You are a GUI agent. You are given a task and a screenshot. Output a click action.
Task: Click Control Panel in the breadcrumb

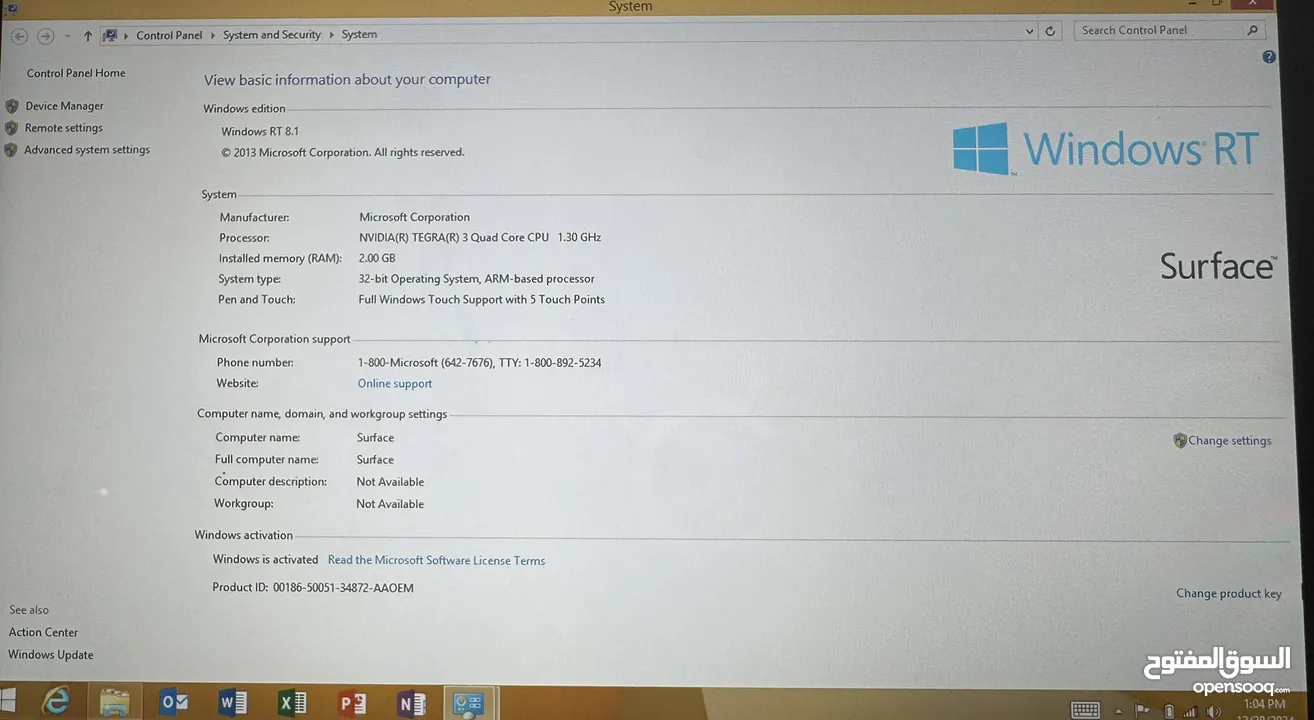[169, 35]
